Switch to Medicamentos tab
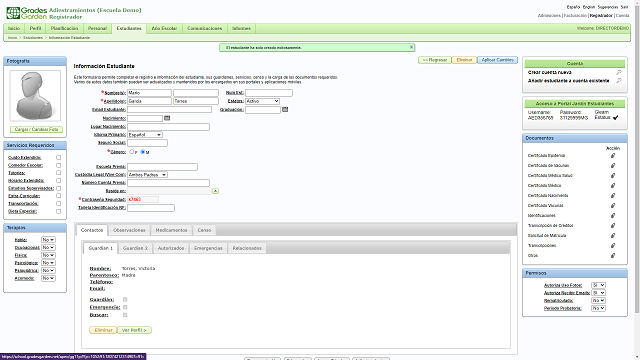The height and width of the screenshot is (360, 640). click(171, 230)
